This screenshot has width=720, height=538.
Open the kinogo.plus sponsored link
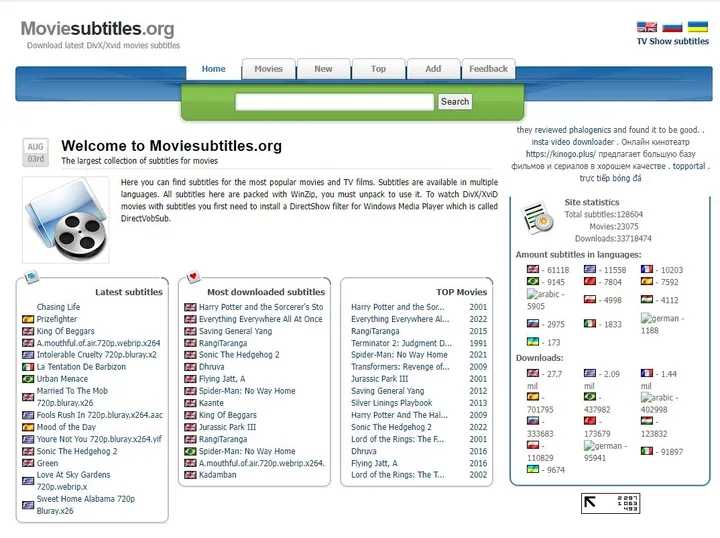click(561, 154)
